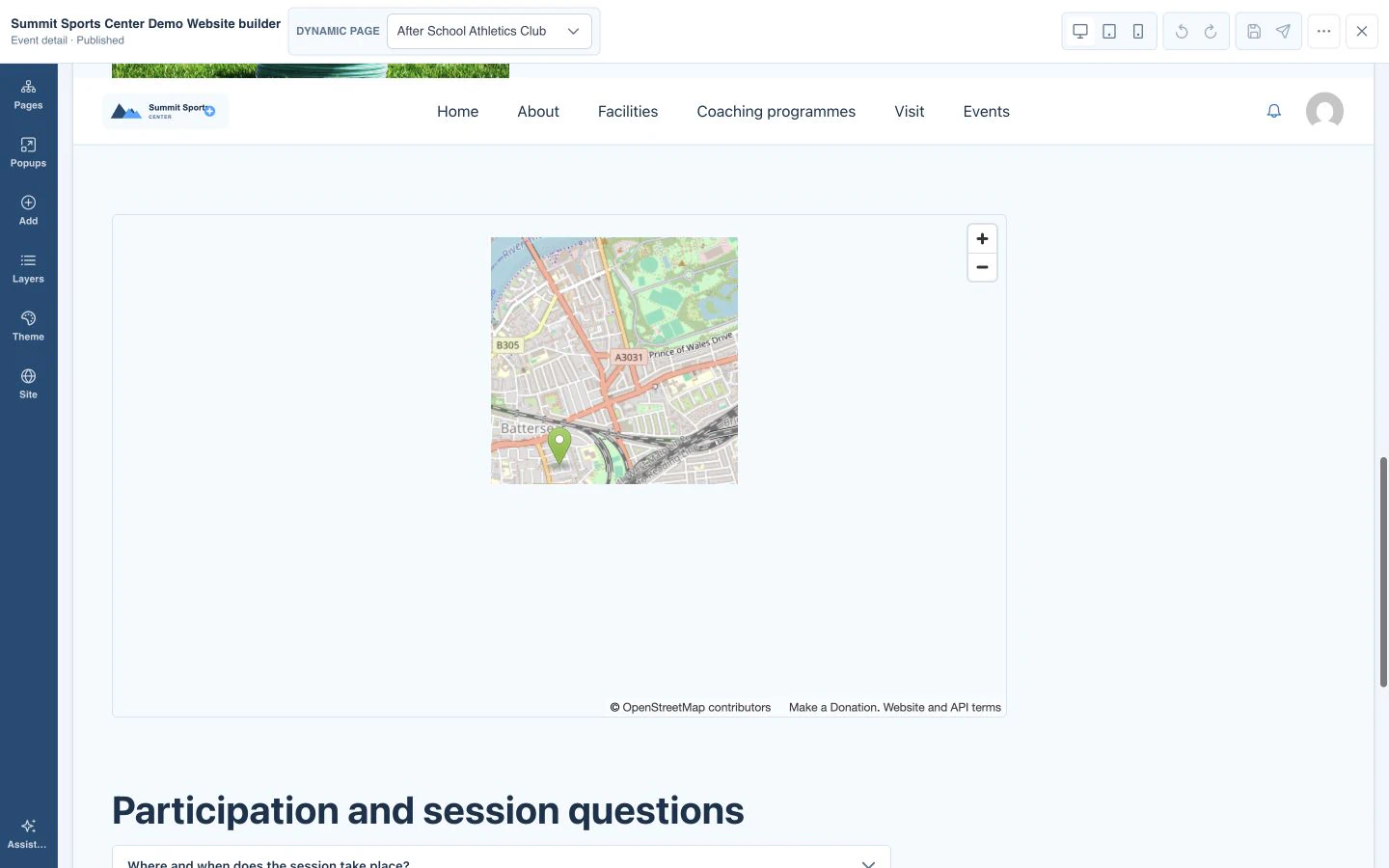Zoom in on the map
This screenshot has width=1389, height=868.
tap(982, 239)
